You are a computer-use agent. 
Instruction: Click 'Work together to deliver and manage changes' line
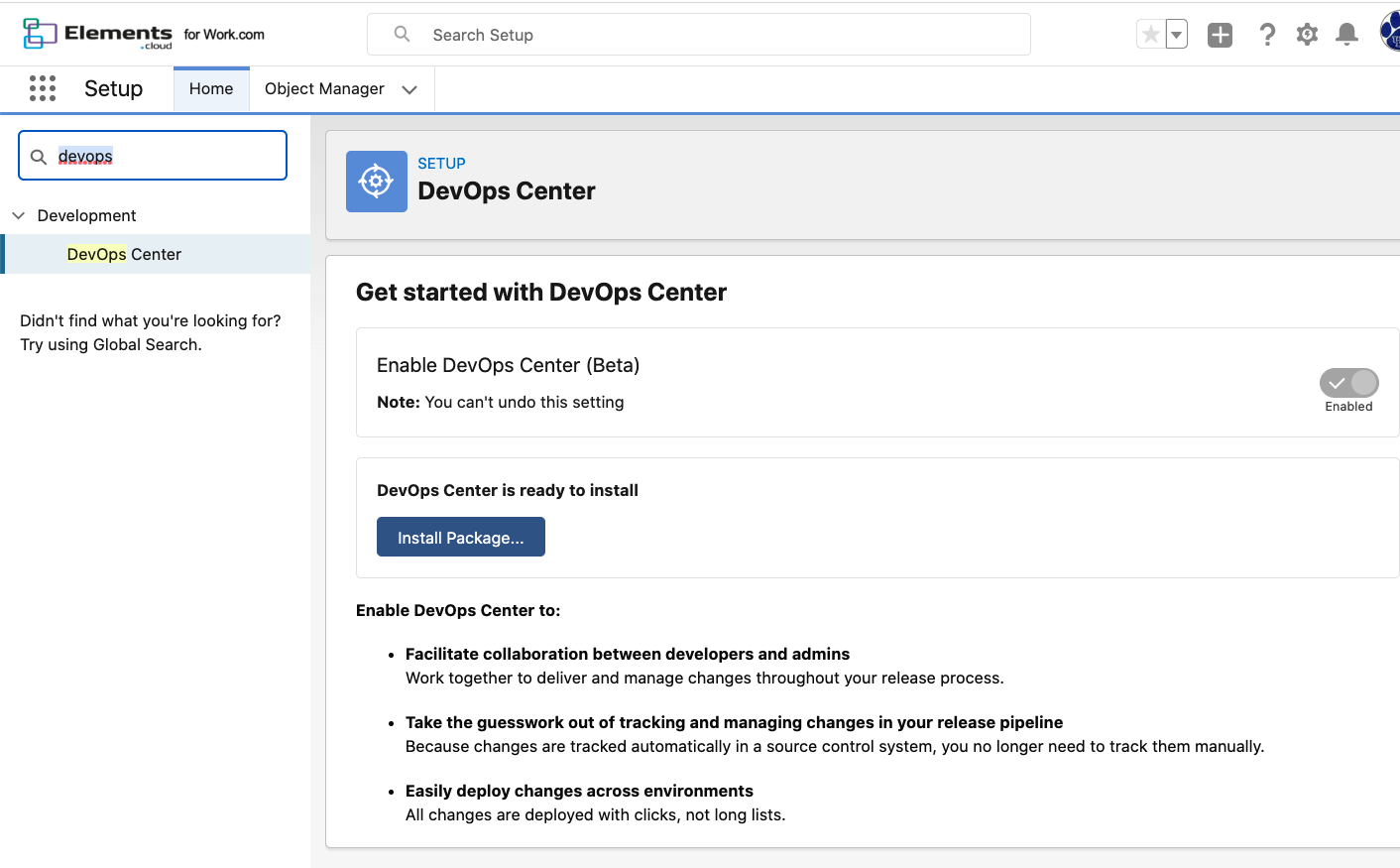(x=705, y=678)
